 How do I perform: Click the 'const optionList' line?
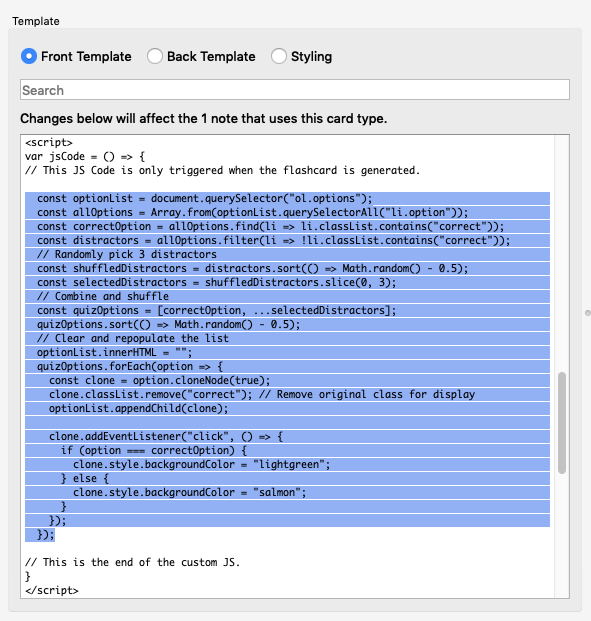[205, 198]
